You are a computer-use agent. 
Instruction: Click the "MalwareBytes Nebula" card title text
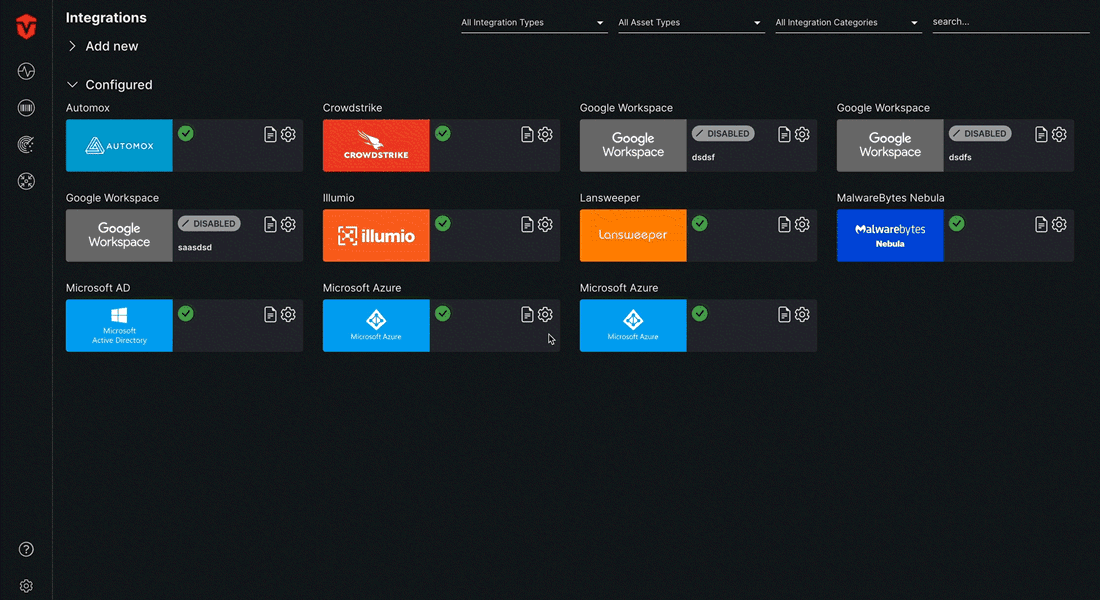pyautogui.click(x=890, y=198)
